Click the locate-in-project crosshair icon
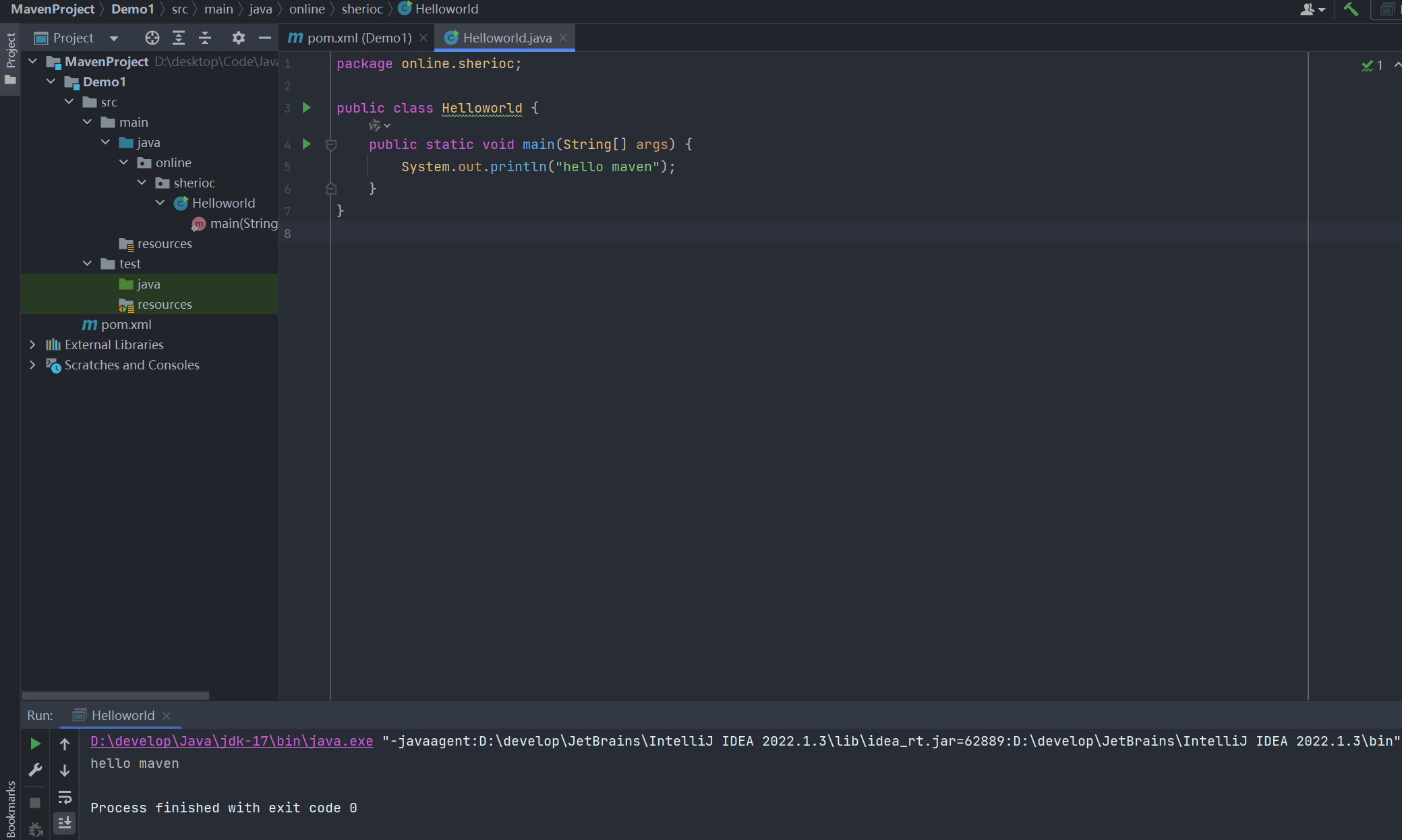Screen dimensions: 1402x840 (152, 38)
